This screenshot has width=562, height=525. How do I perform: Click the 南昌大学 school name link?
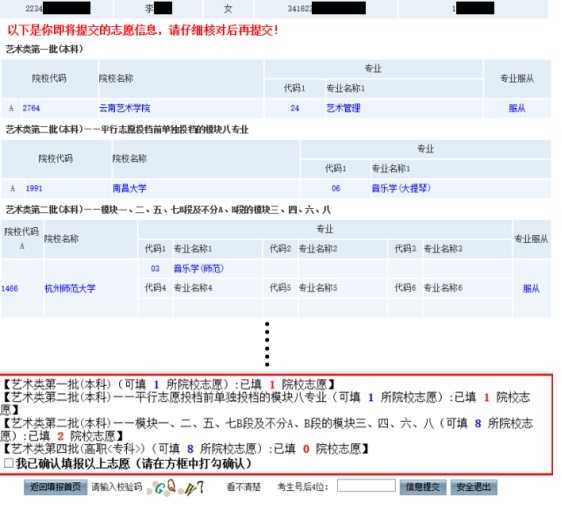(129, 188)
